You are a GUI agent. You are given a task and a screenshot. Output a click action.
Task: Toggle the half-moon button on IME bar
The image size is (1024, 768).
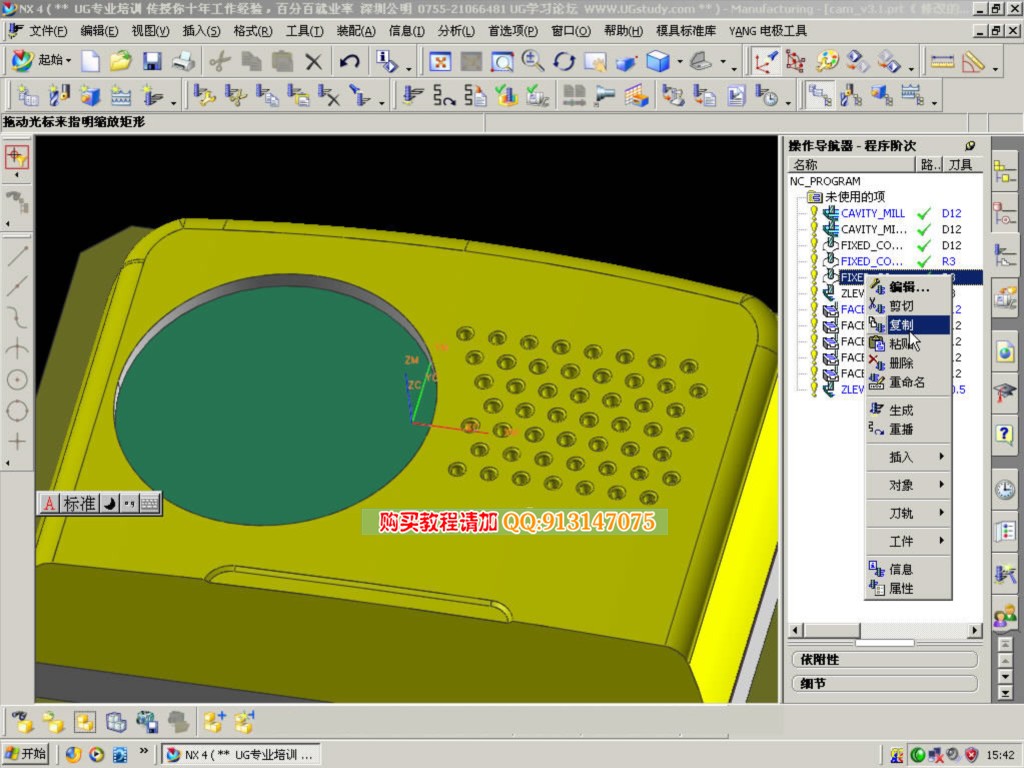tap(110, 504)
